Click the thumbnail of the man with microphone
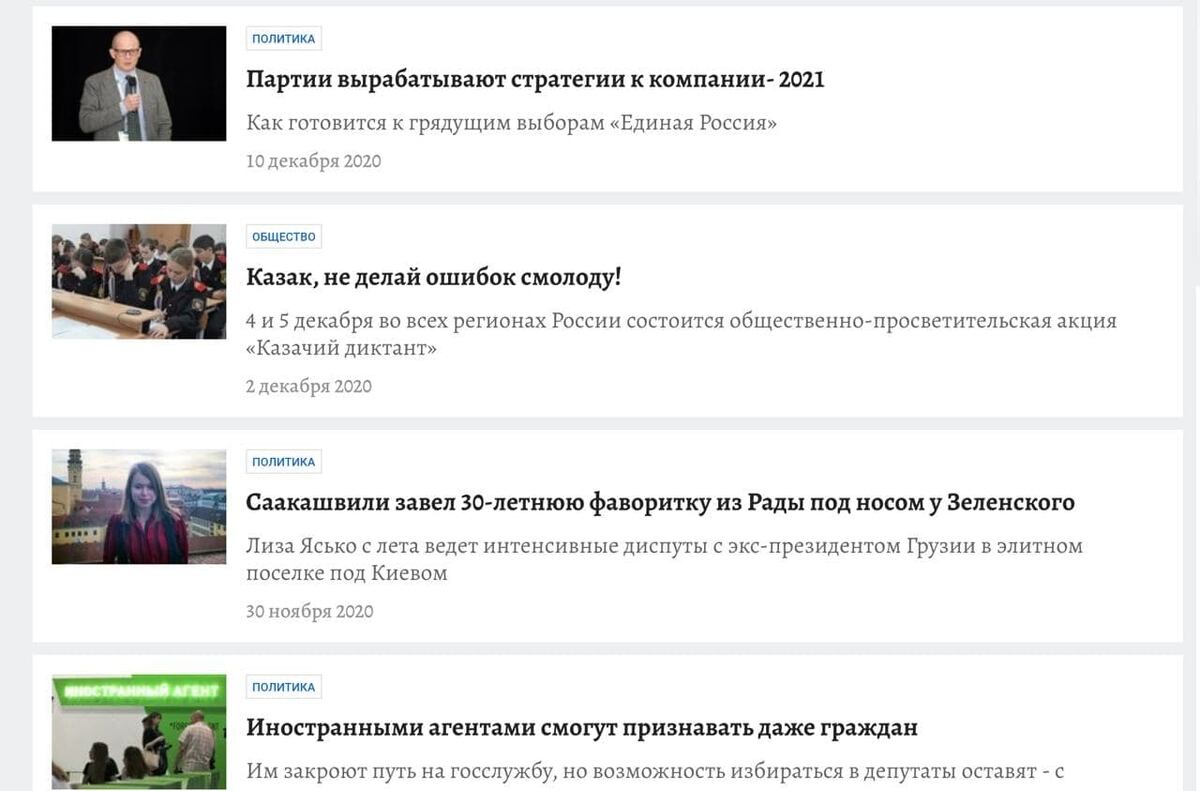 [x=138, y=83]
